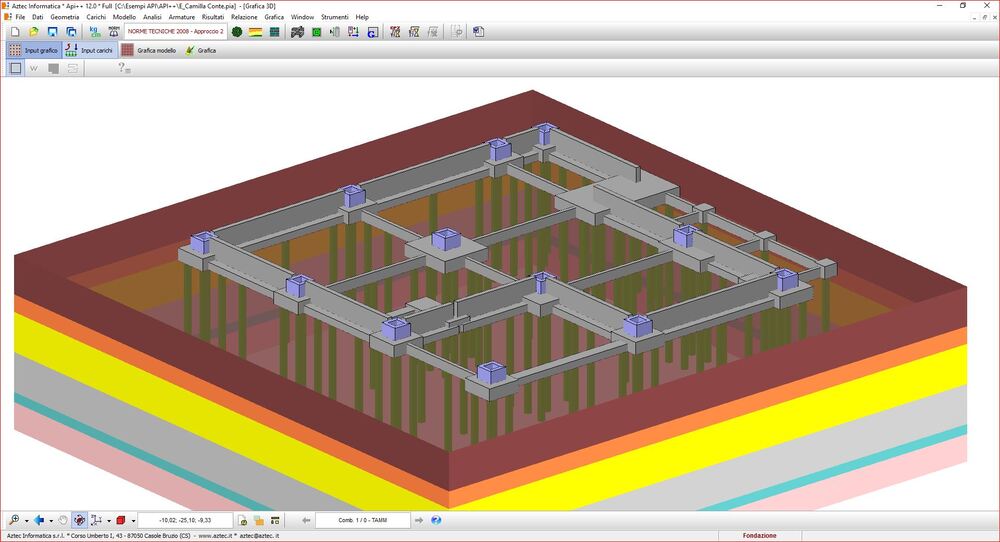The height and width of the screenshot is (542, 1000).
Task: Click the grayed form layout icon
Action: tap(73, 68)
